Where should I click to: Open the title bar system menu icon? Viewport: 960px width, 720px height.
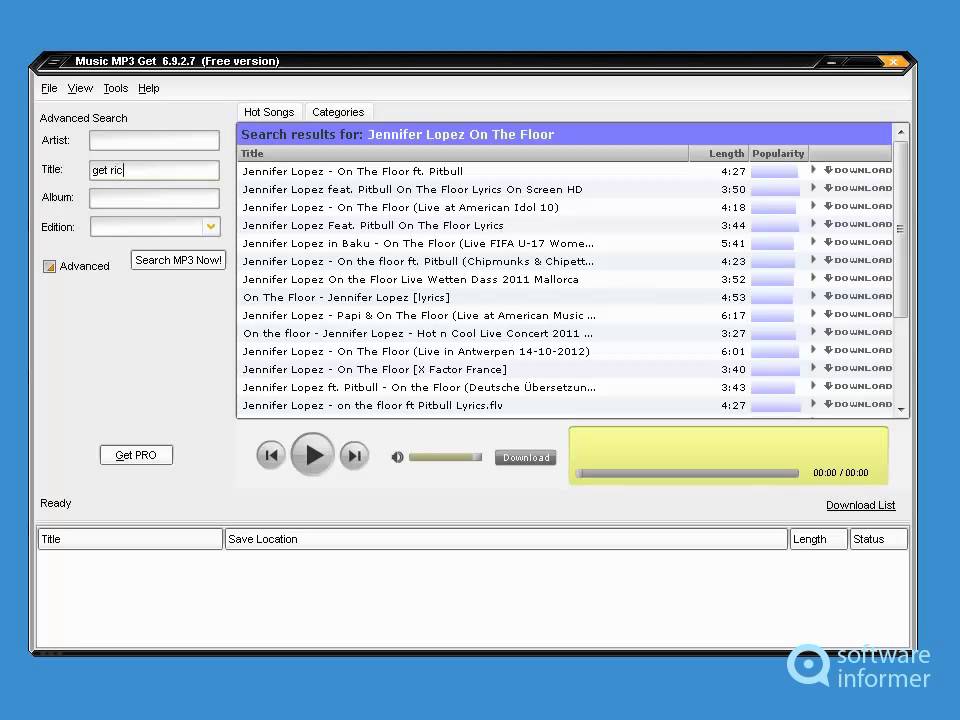tap(55, 61)
